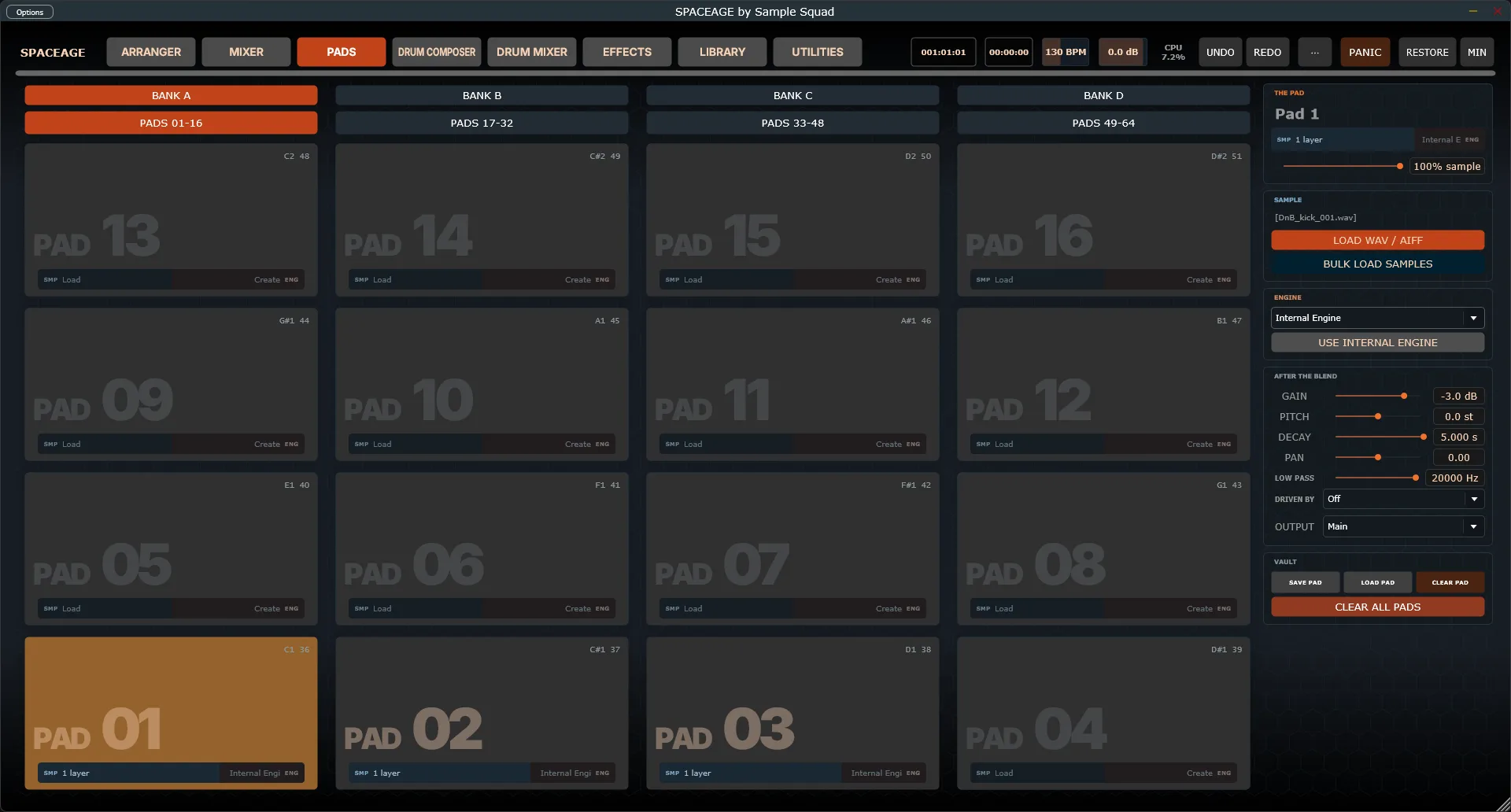Show PADS 01-16
The width and height of the screenshot is (1511, 812).
(171, 123)
